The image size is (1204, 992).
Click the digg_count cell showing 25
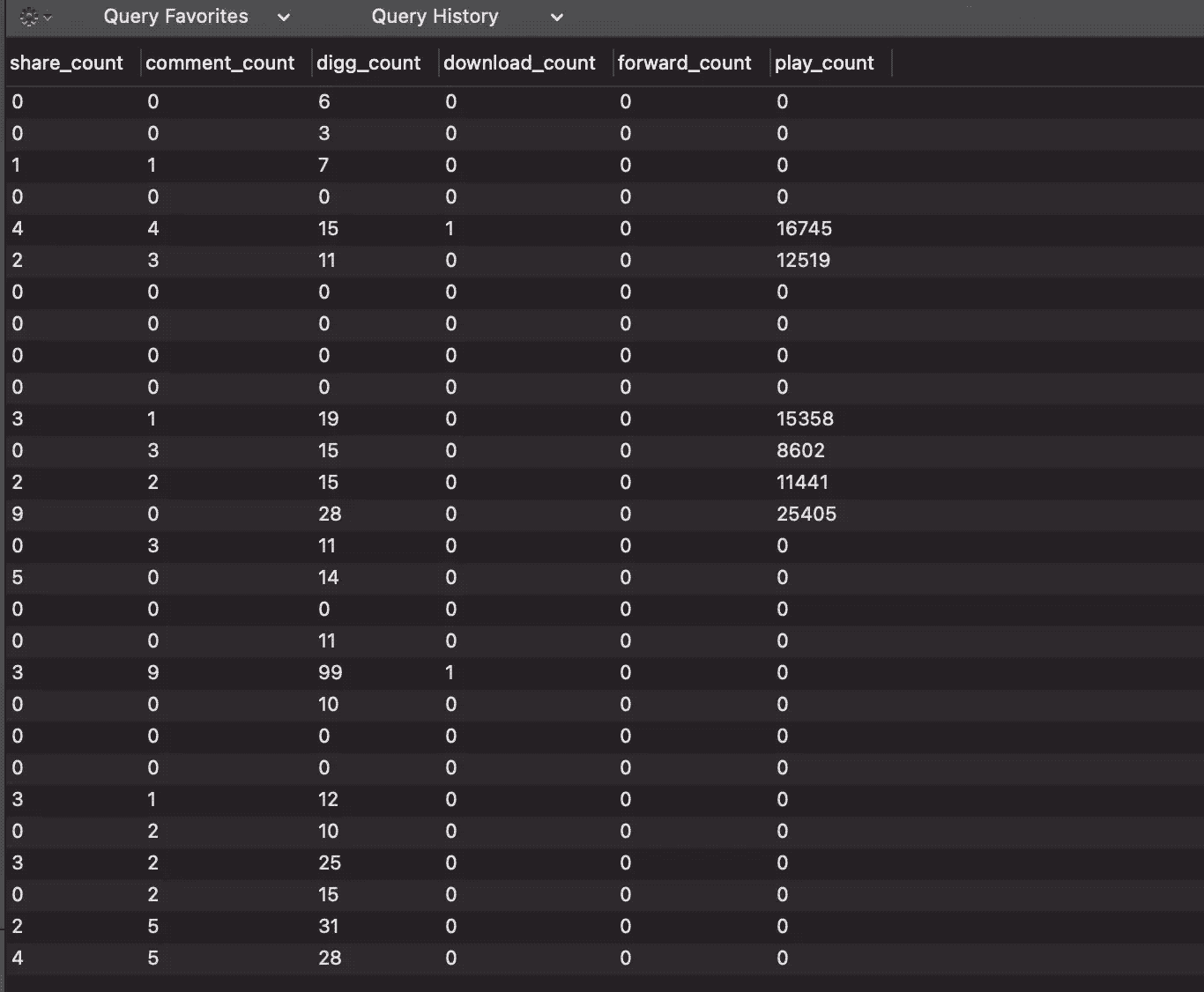click(x=329, y=863)
